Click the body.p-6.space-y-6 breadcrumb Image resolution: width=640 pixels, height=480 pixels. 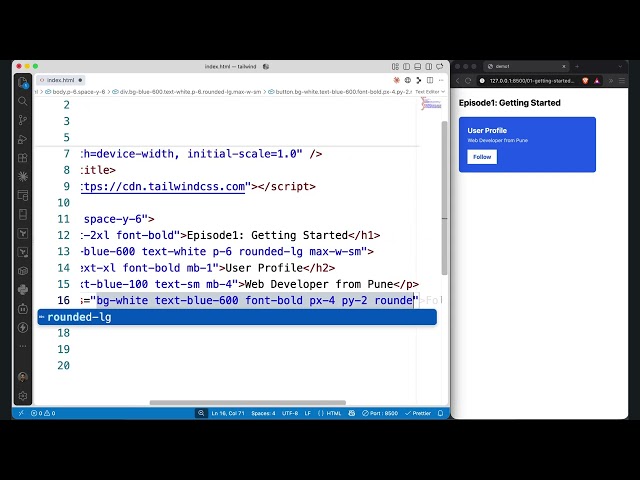[x=75, y=92]
